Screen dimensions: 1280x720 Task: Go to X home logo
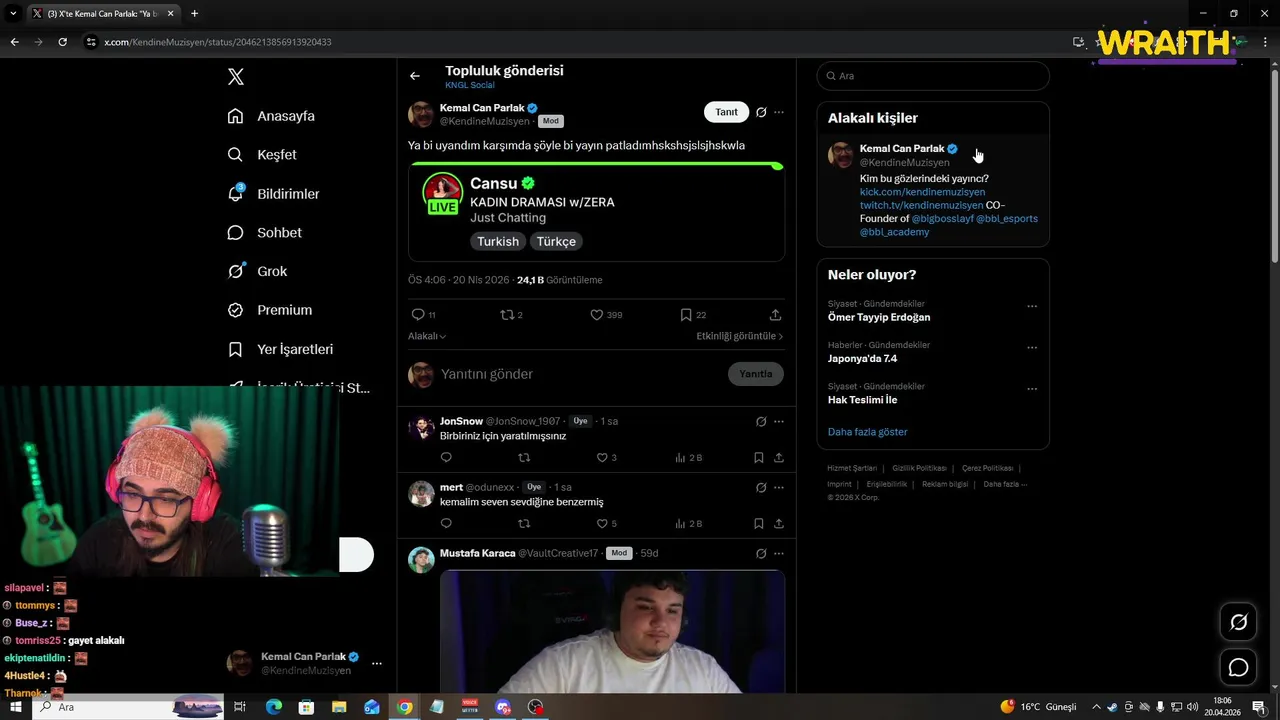click(236, 77)
